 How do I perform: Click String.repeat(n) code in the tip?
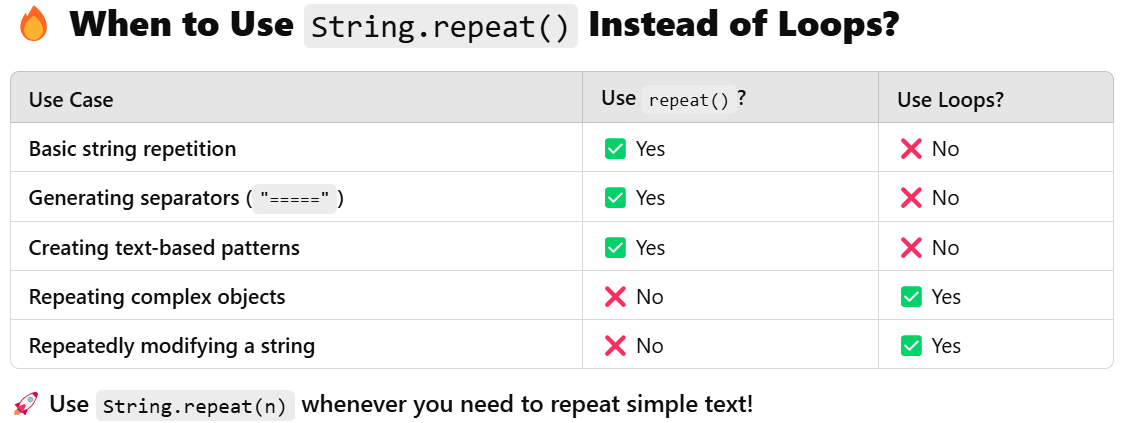pyautogui.click(x=195, y=405)
